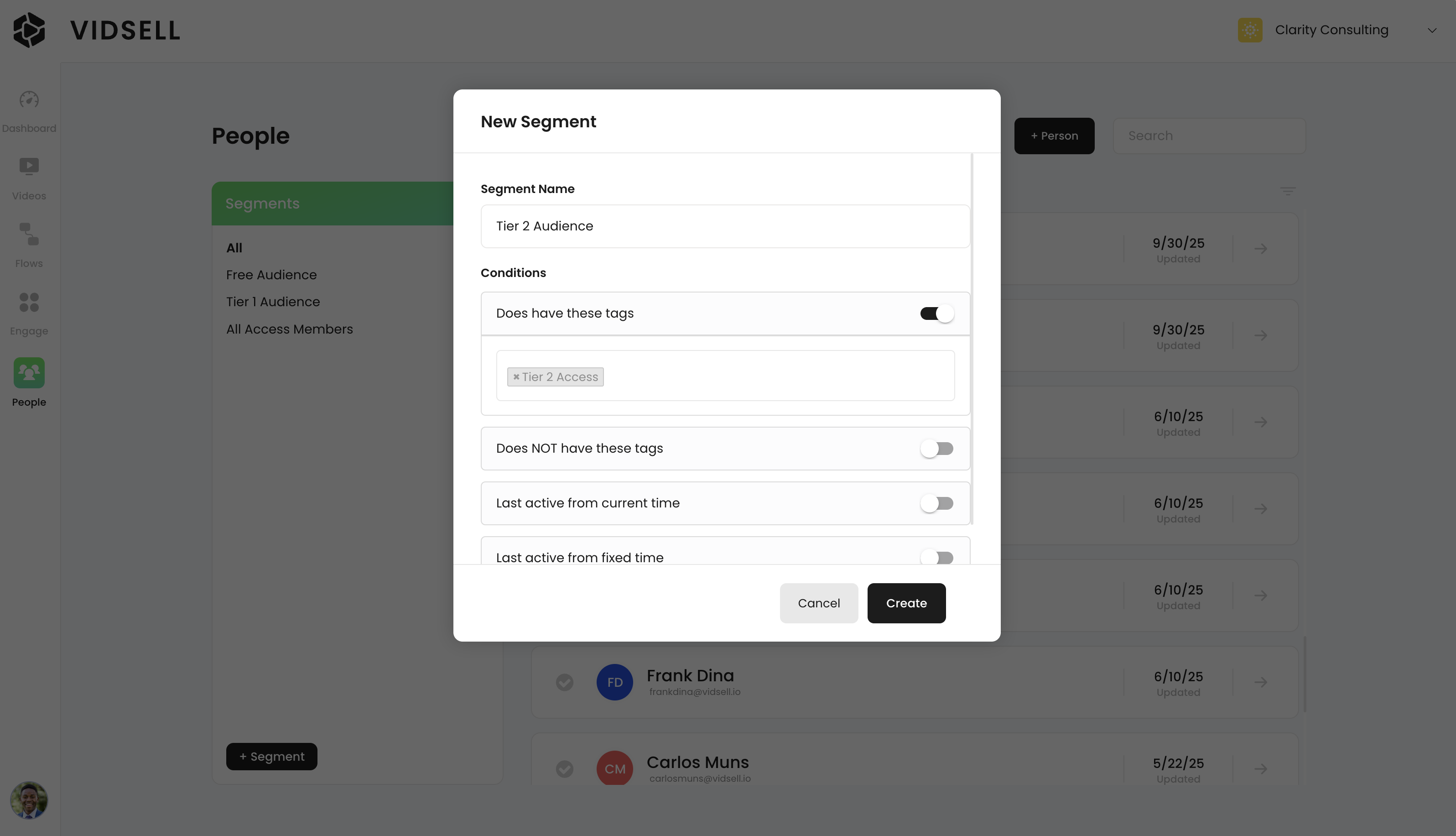Toggle the checkmark beside Carlos Muns
The height and width of the screenshot is (836, 1456).
pos(565,769)
